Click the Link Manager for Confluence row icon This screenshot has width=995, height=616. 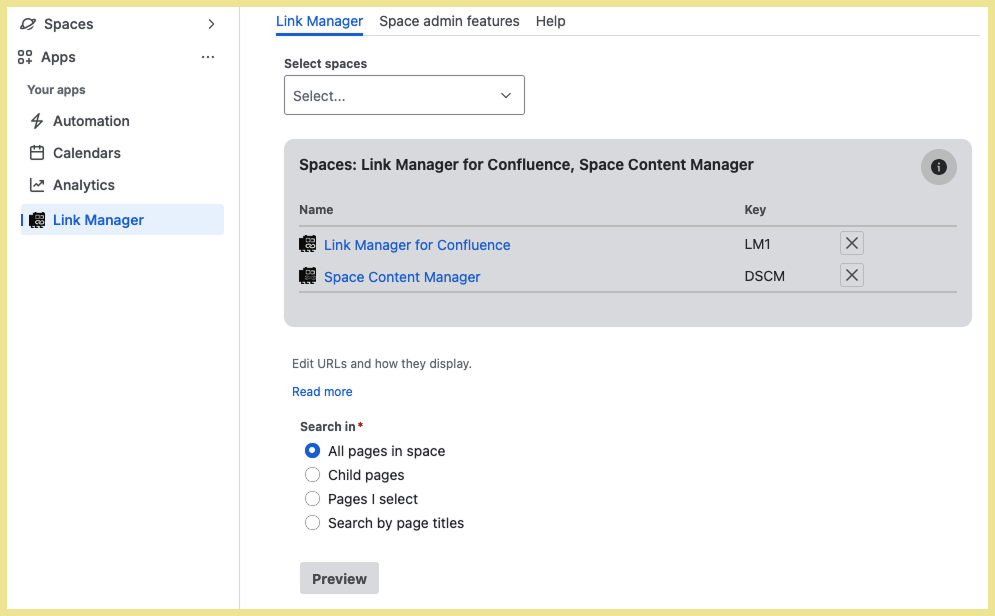pos(307,244)
